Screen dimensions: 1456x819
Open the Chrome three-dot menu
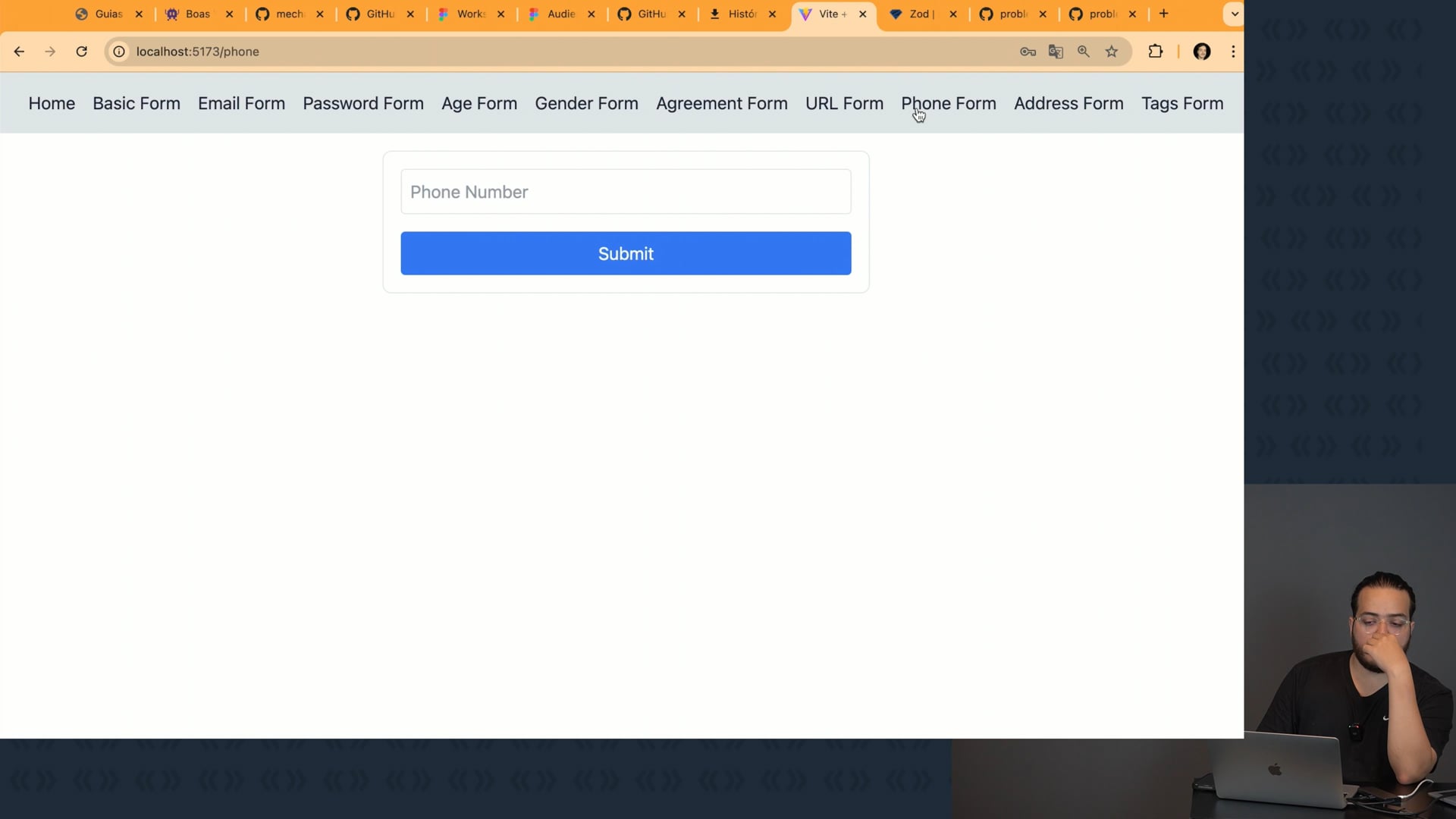[1234, 52]
